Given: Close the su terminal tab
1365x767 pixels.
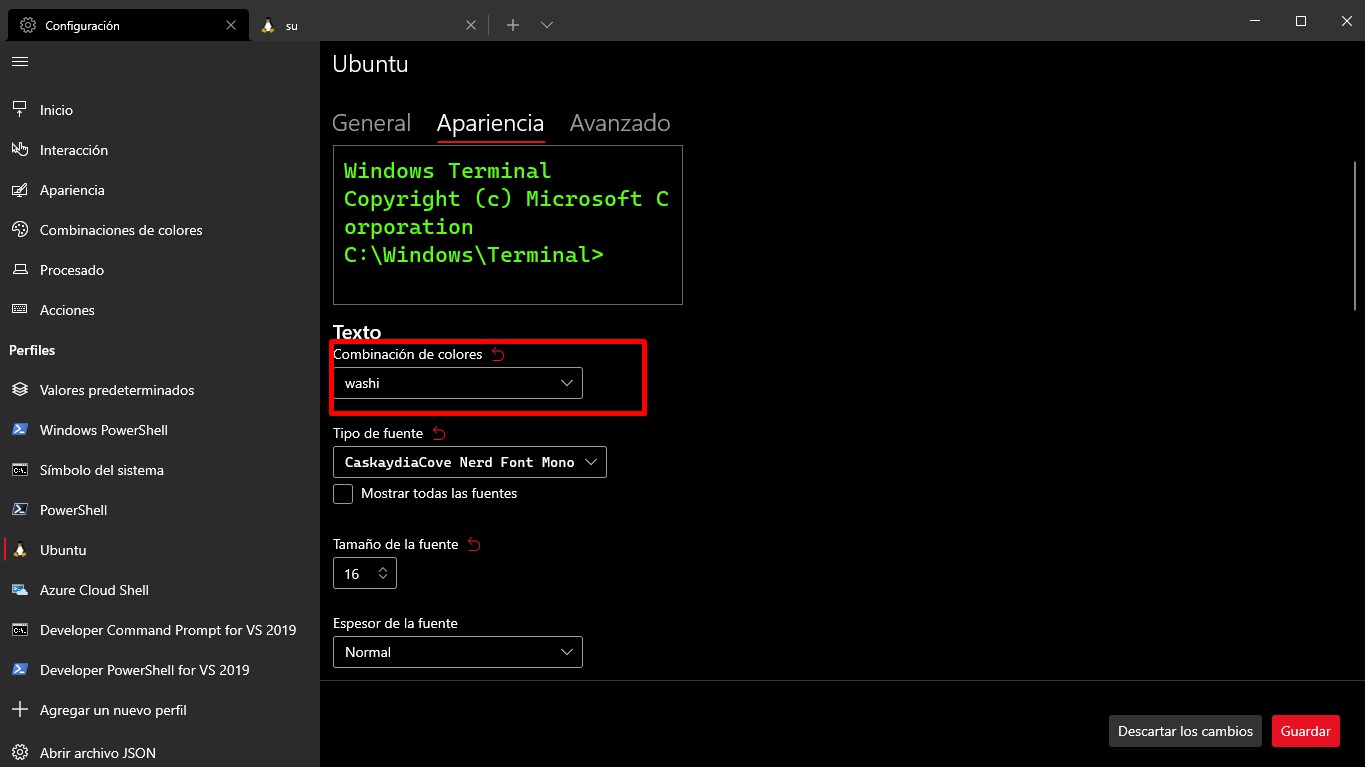Looking at the screenshot, I should coord(471,25).
